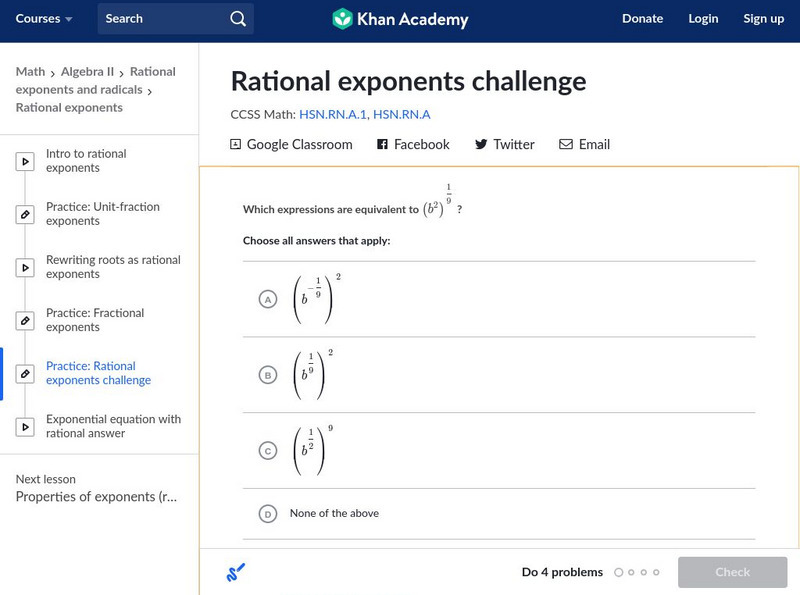The width and height of the screenshot is (800, 595).
Task: Click the Facebook share icon
Action: coord(382,144)
